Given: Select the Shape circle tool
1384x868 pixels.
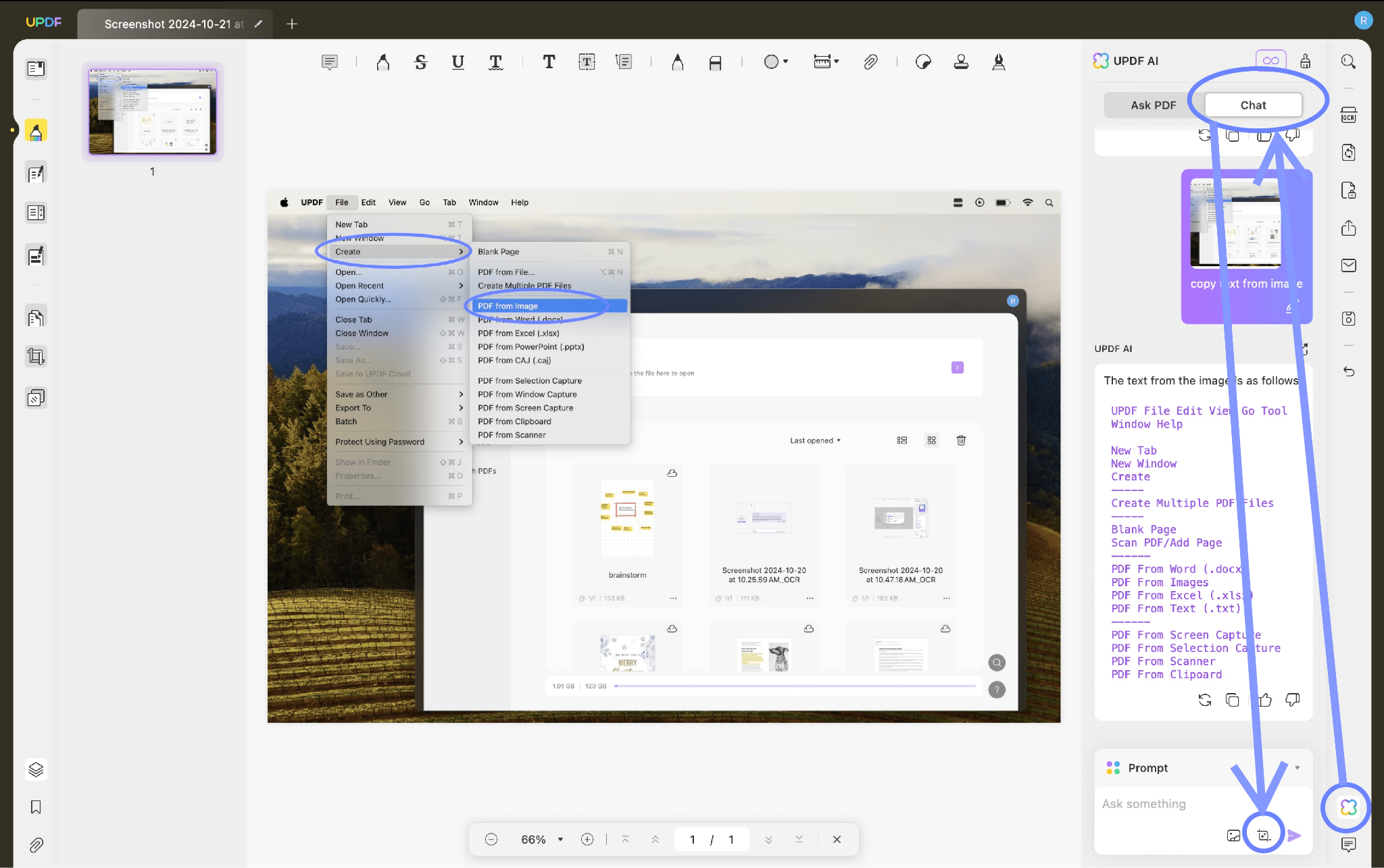Looking at the screenshot, I should point(771,62).
